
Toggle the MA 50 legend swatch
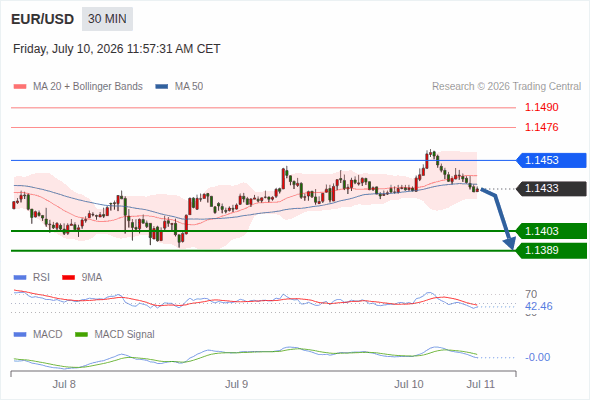[162, 87]
